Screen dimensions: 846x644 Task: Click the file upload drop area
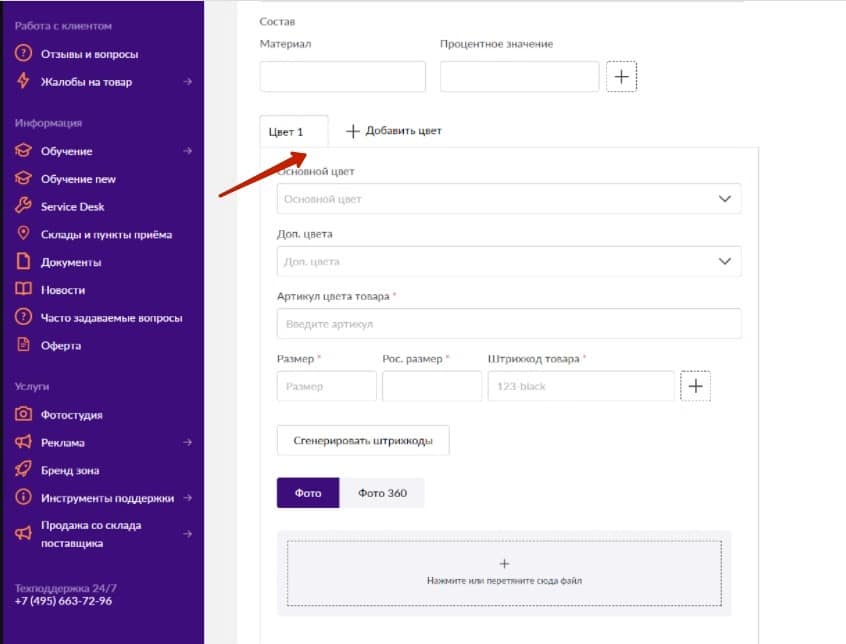point(504,572)
